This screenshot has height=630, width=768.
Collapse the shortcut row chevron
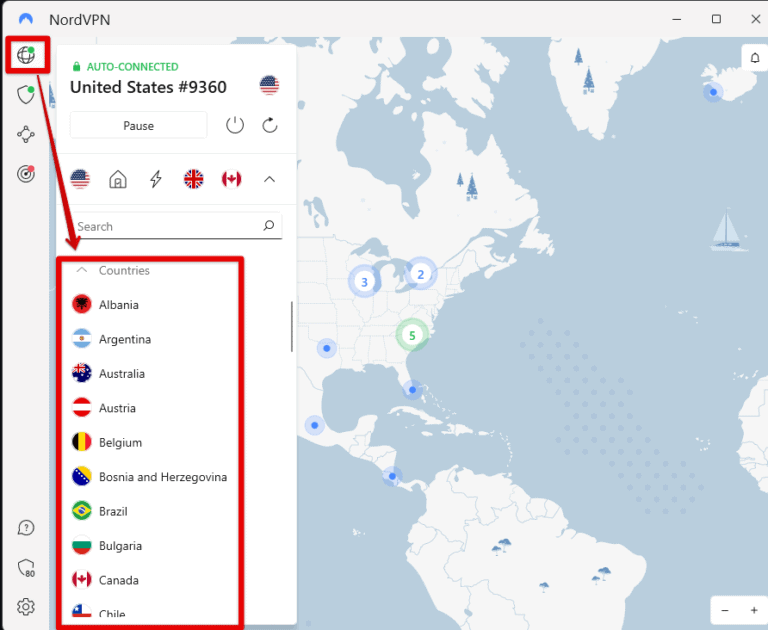pyautogui.click(x=269, y=179)
